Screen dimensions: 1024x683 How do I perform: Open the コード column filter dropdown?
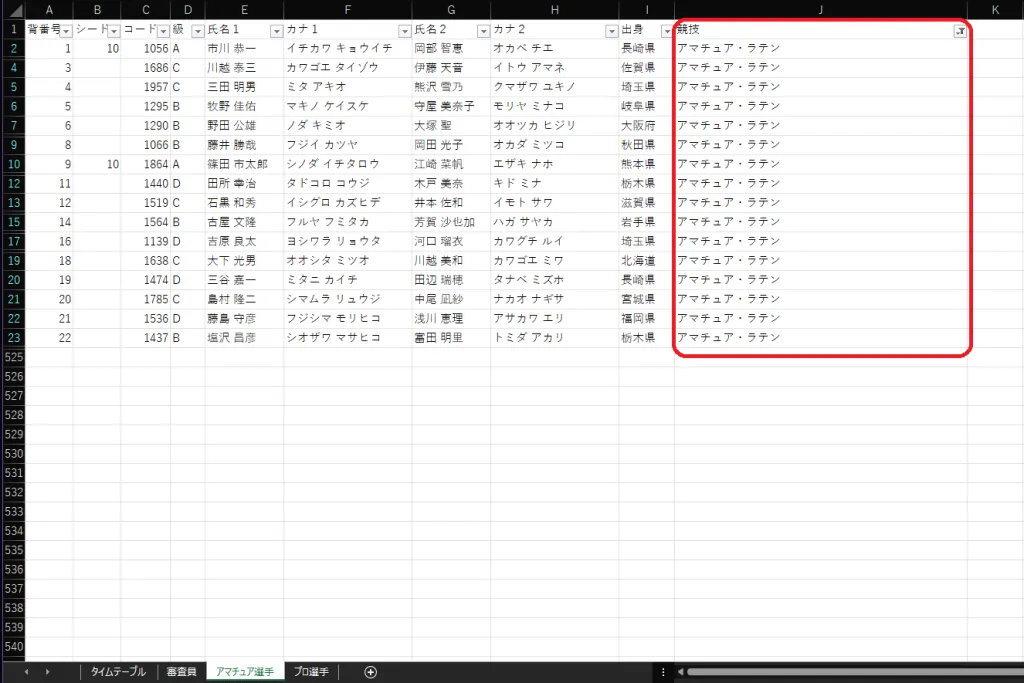(162, 32)
